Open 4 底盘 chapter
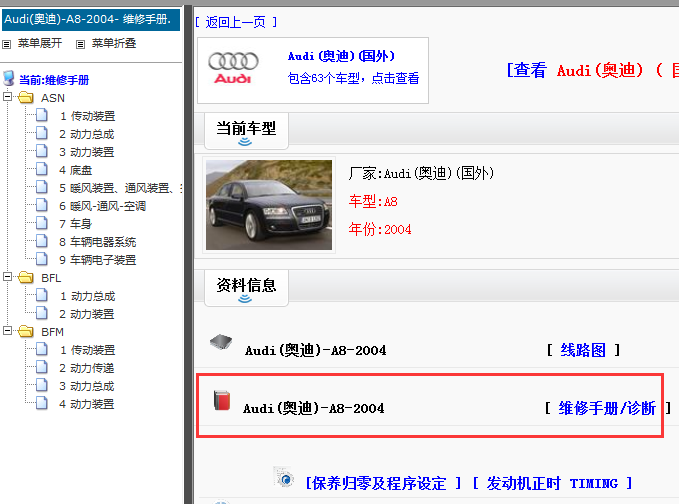Screen dimensions: 679x504 (x=76, y=170)
